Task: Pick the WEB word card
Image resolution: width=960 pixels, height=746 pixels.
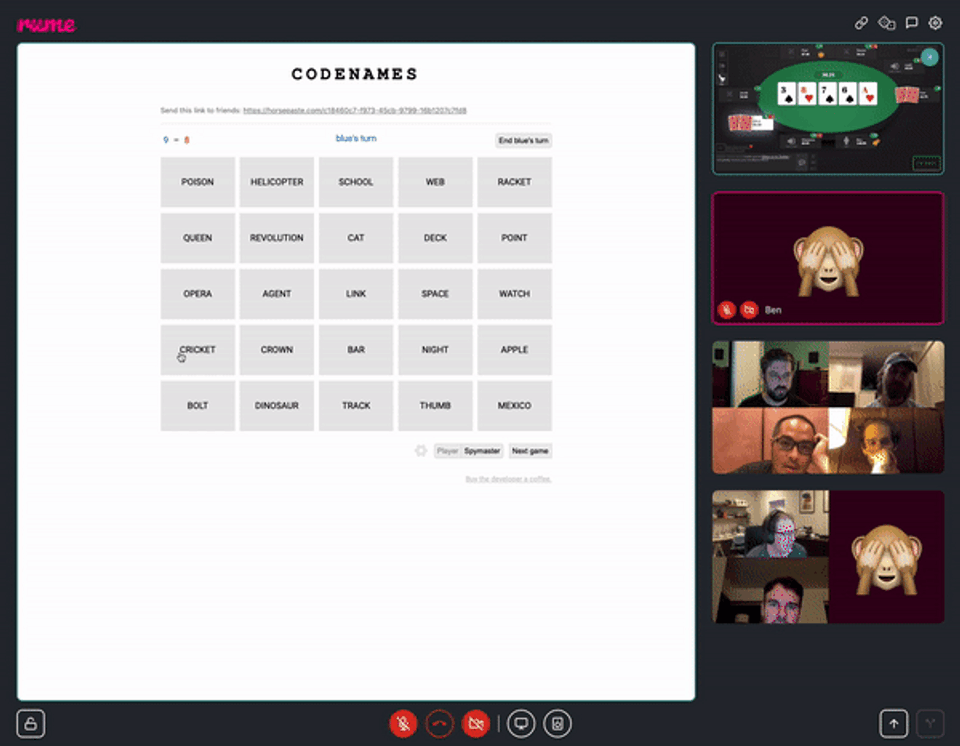Action: click(435, 182)
